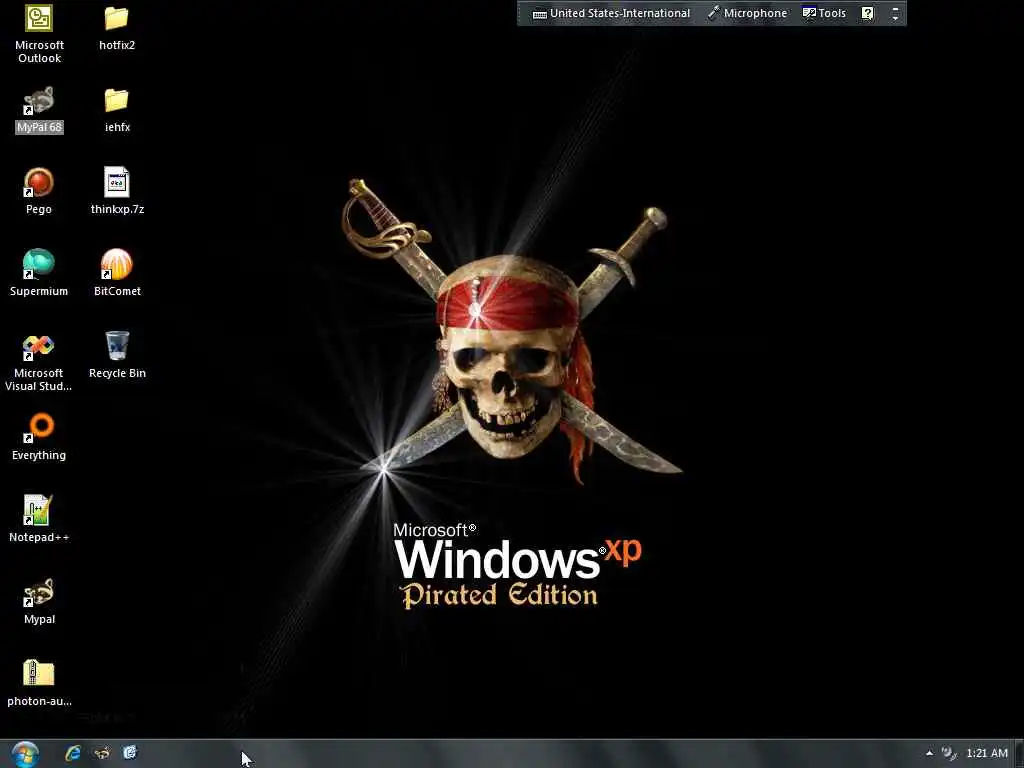Click the language bar Help icon

867,13
